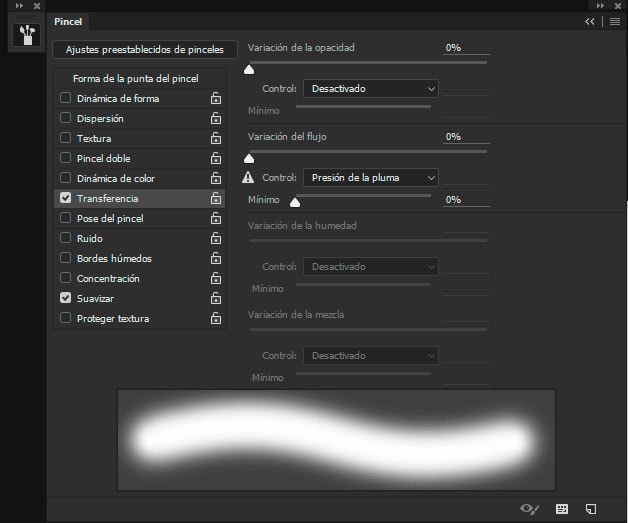
Task: Click Ajustes preestablecidos de pinceles button
Action: (x=145, y=50)
